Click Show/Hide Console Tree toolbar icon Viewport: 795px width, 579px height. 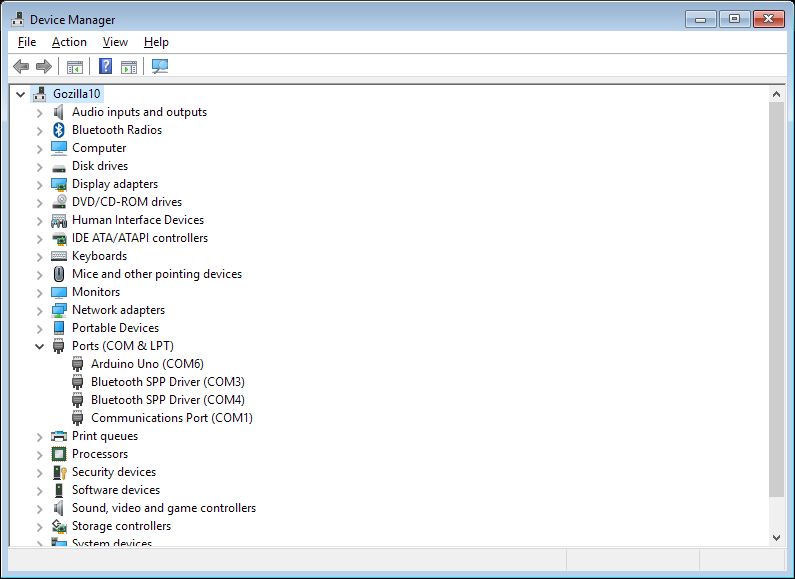pyautogui.click(x=74, y=67)
